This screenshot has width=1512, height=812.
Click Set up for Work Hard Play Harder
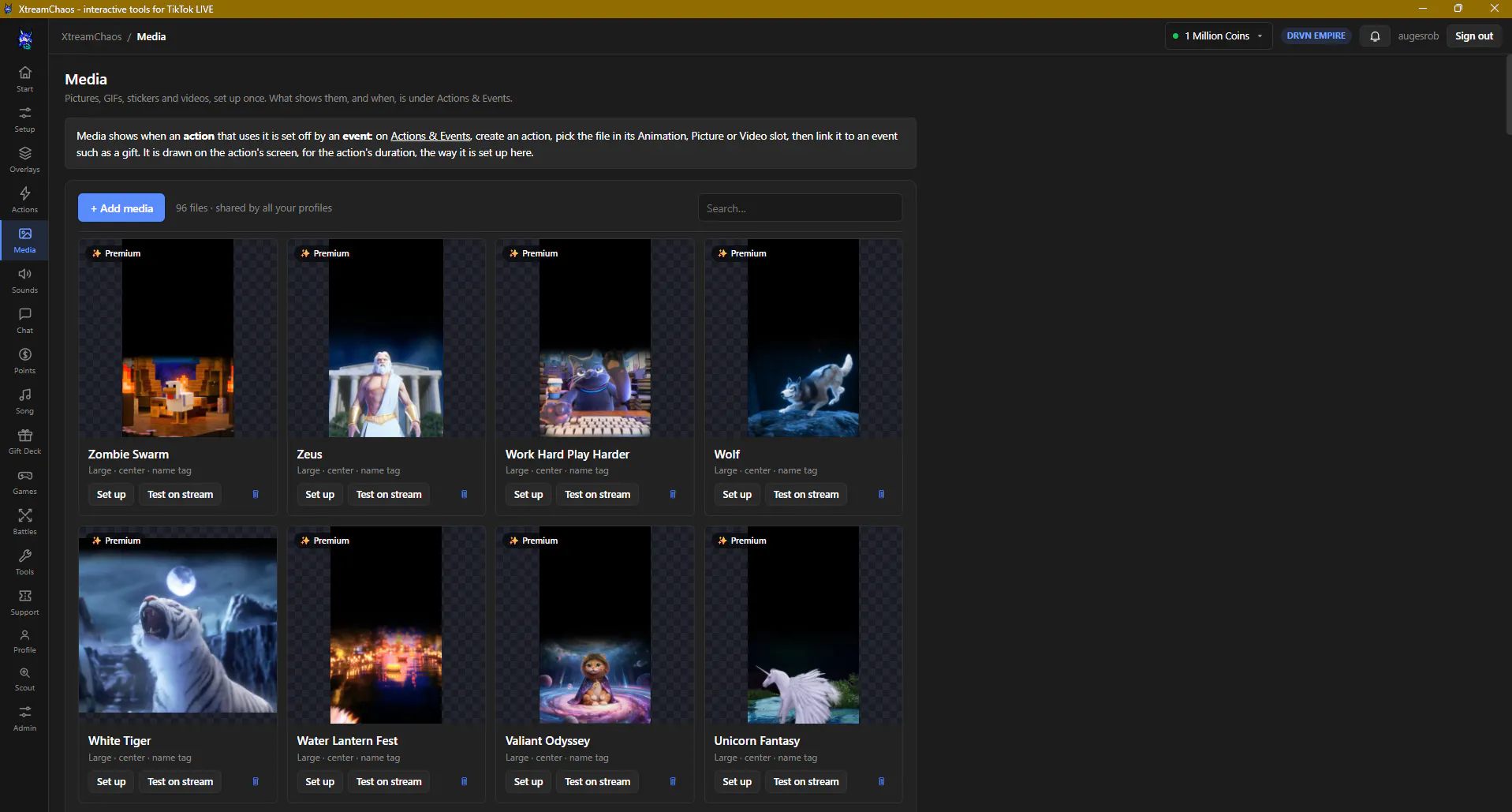coord(528,495)
